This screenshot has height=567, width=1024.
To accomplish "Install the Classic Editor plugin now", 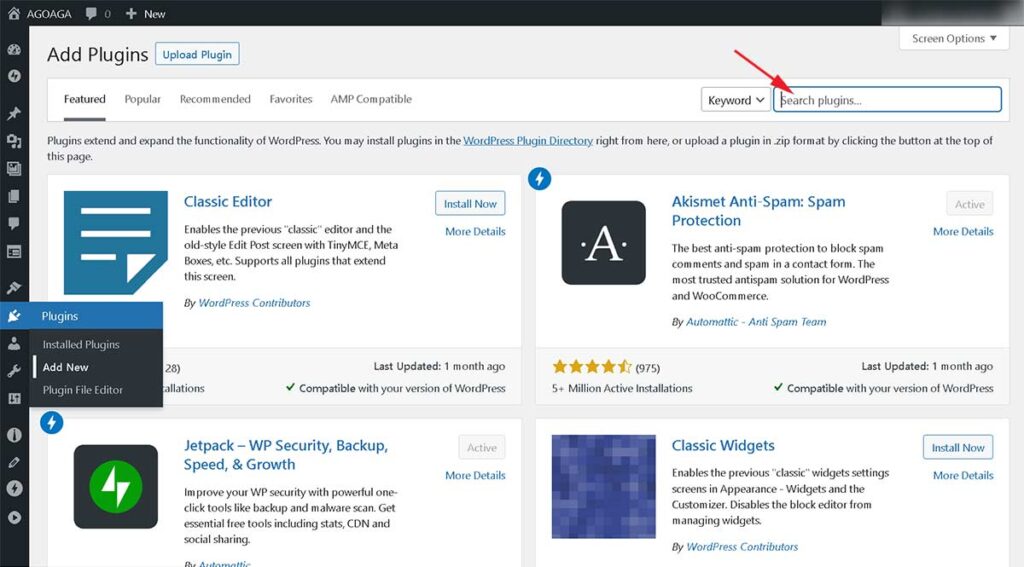I will pos(470,204).
